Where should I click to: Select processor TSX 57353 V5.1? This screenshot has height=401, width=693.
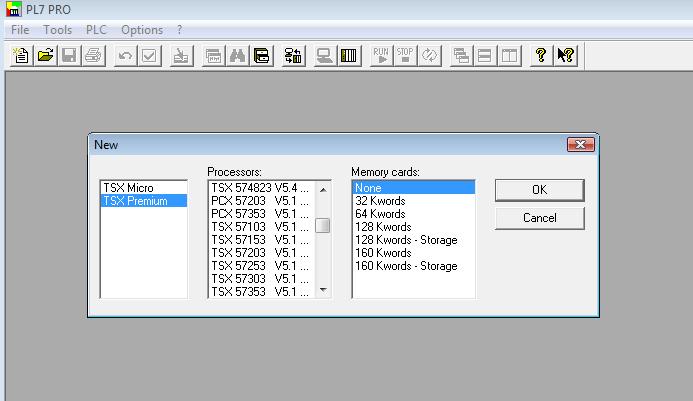(262, 292)
